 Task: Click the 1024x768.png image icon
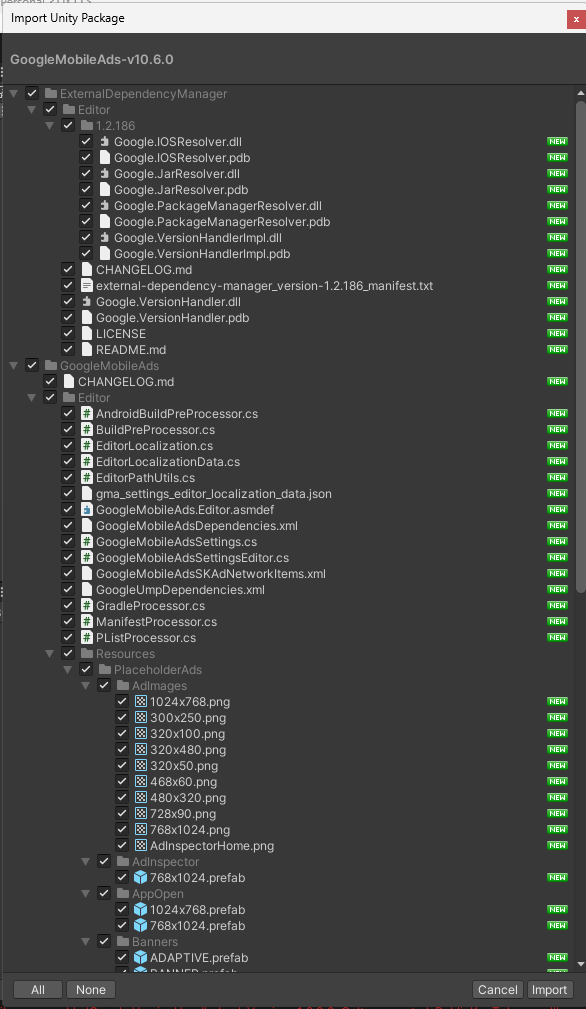coord(141,702)
